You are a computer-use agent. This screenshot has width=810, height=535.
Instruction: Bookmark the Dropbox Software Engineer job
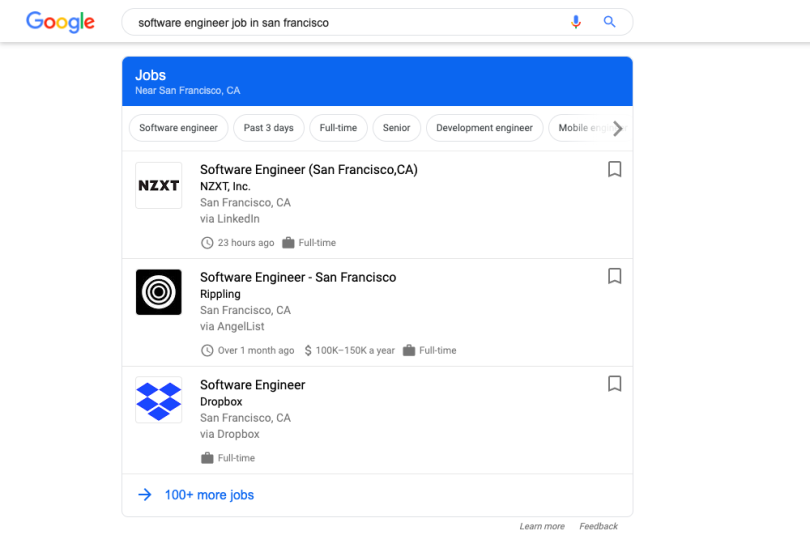pos(614,384)
